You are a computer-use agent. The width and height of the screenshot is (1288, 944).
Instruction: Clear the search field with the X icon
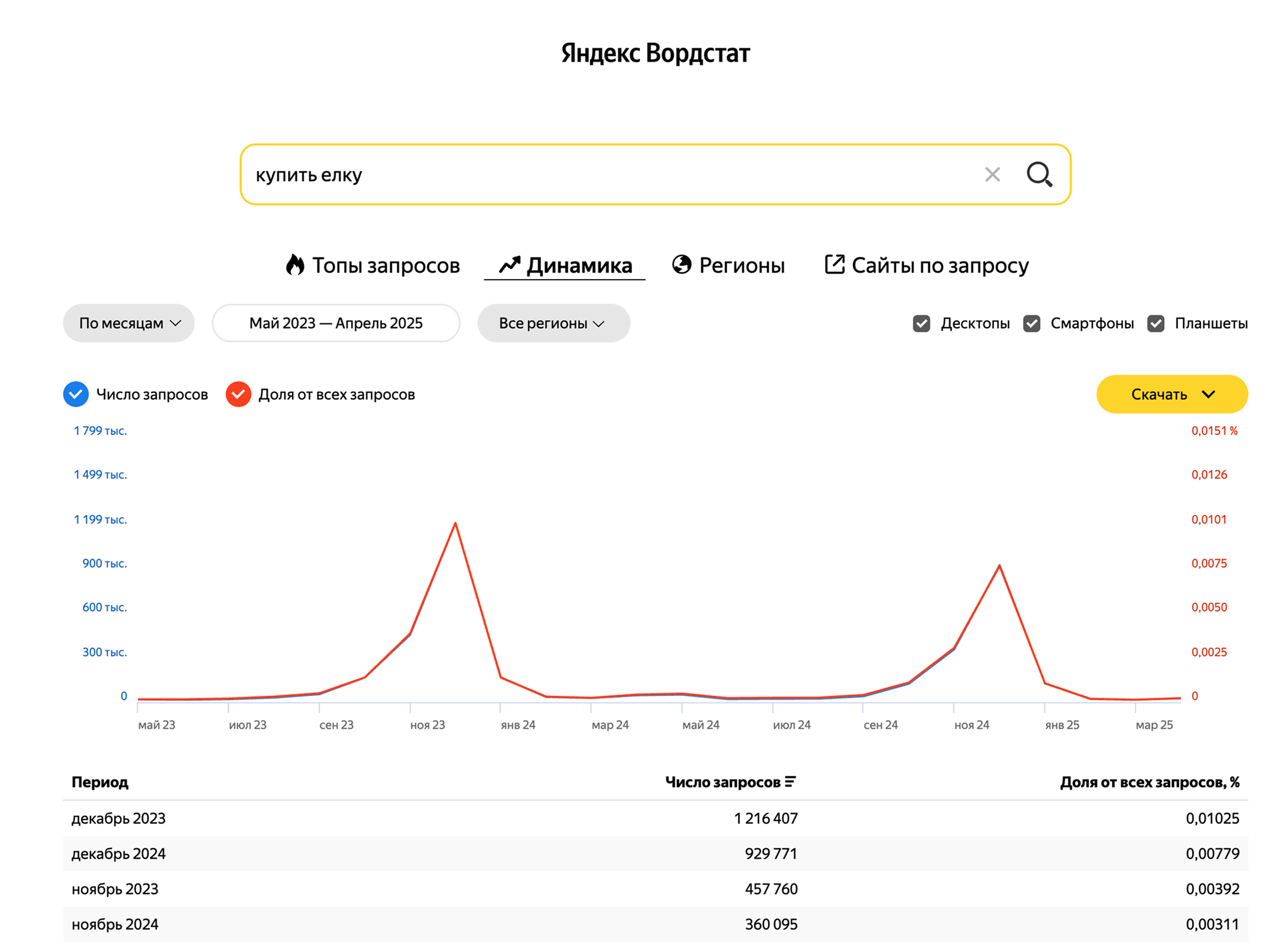pyautogui.click(x=993, y=174)
